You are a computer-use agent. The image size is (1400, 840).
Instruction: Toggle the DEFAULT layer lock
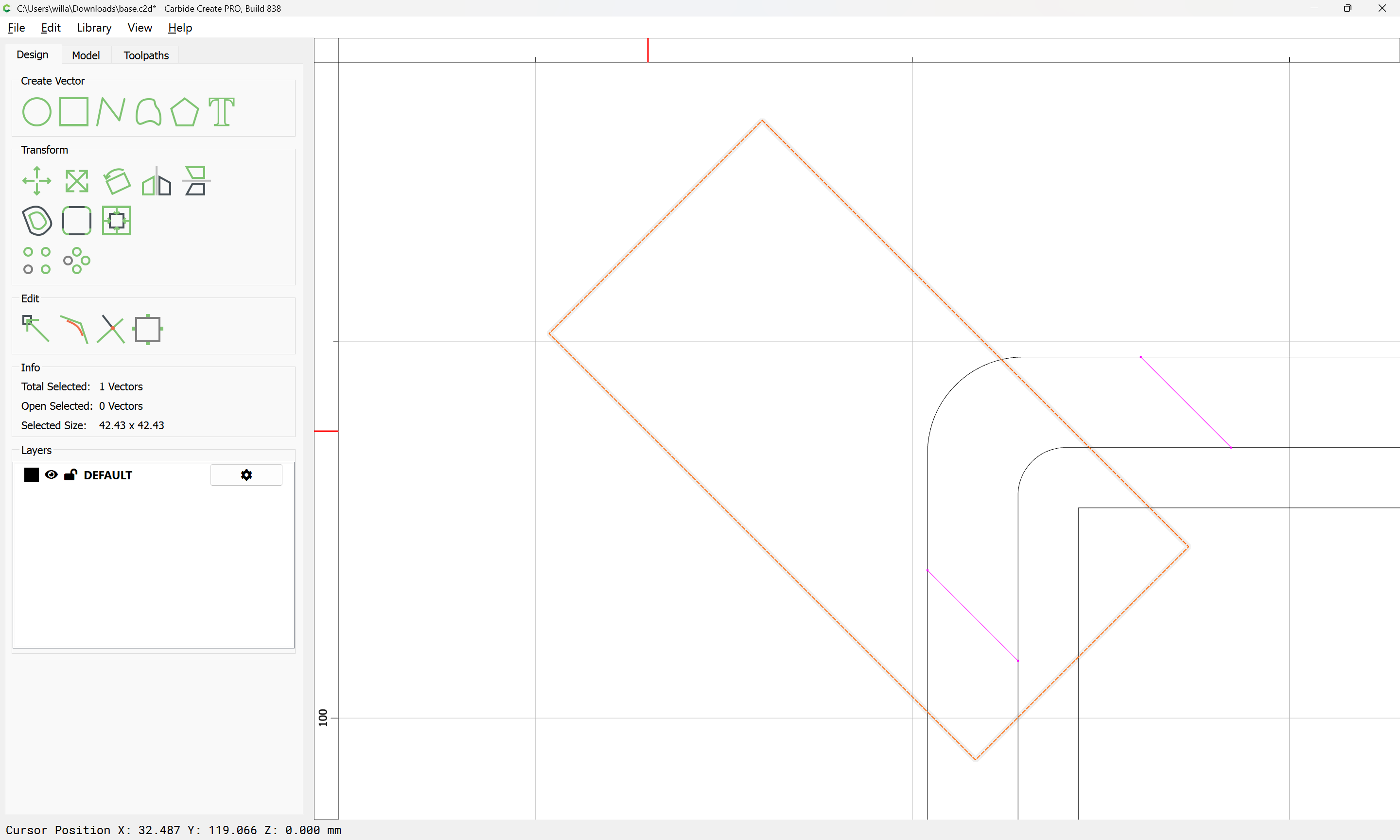tap(71, 475)
